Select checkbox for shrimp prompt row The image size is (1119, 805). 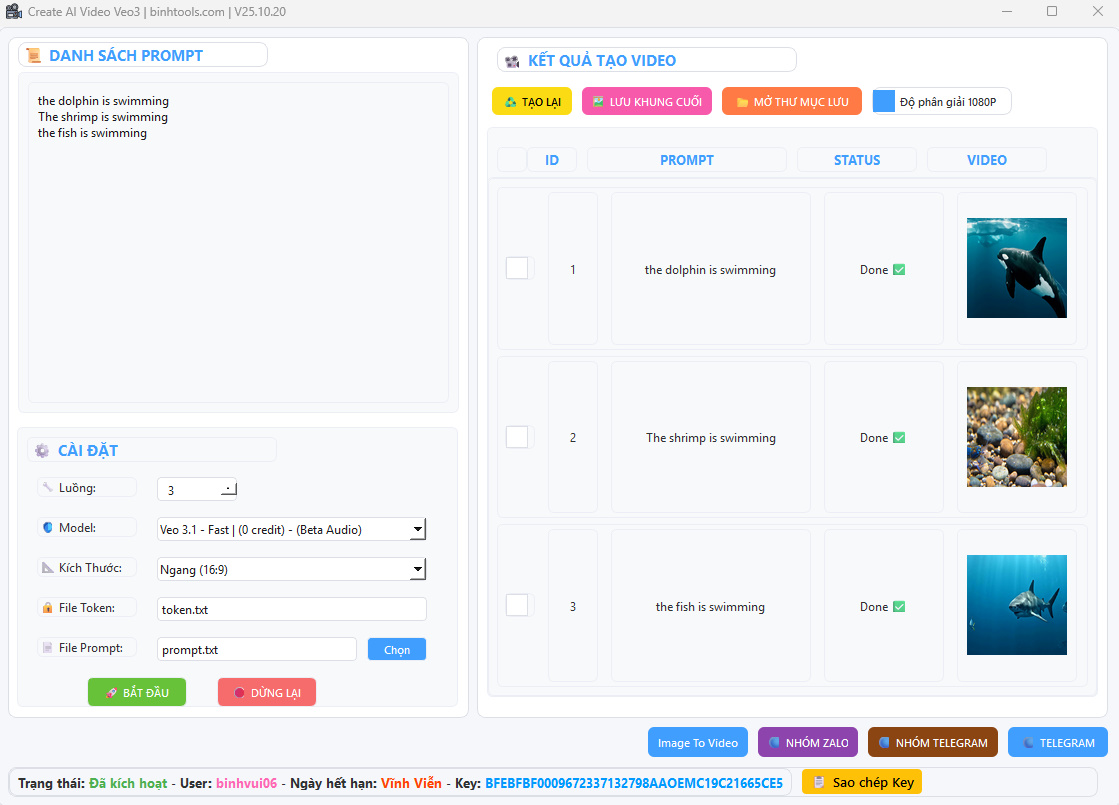[x=517, y=437]
